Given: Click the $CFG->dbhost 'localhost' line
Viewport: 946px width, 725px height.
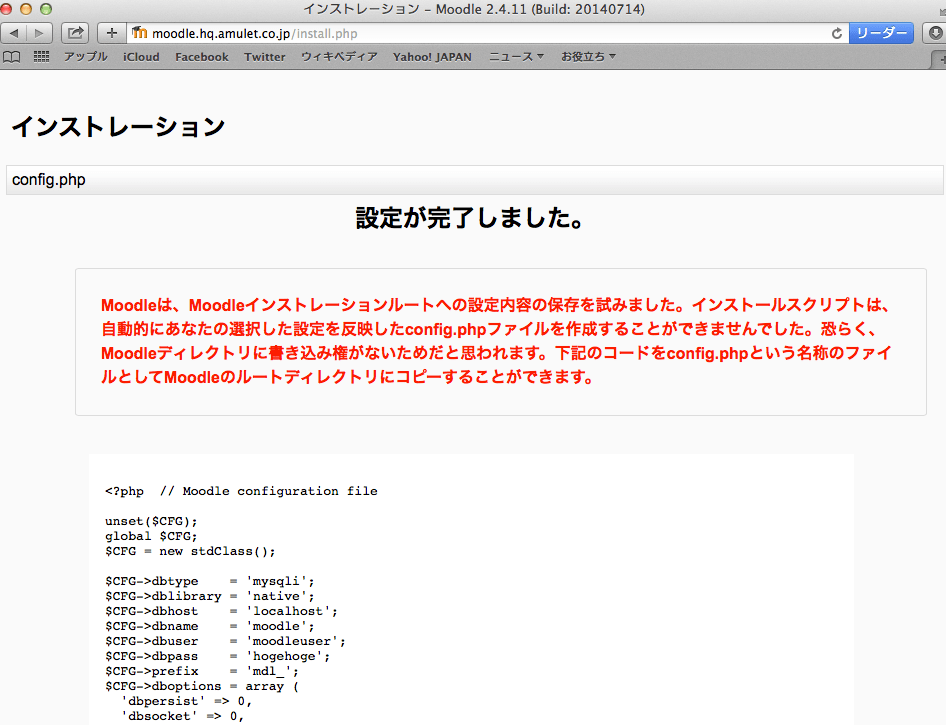Looking at the screenshot, I should pos(221,611).
